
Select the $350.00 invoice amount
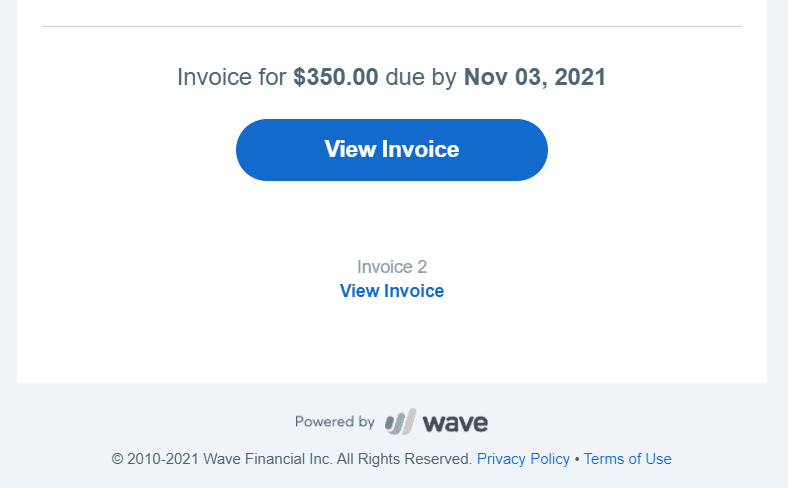pos(336,77)
